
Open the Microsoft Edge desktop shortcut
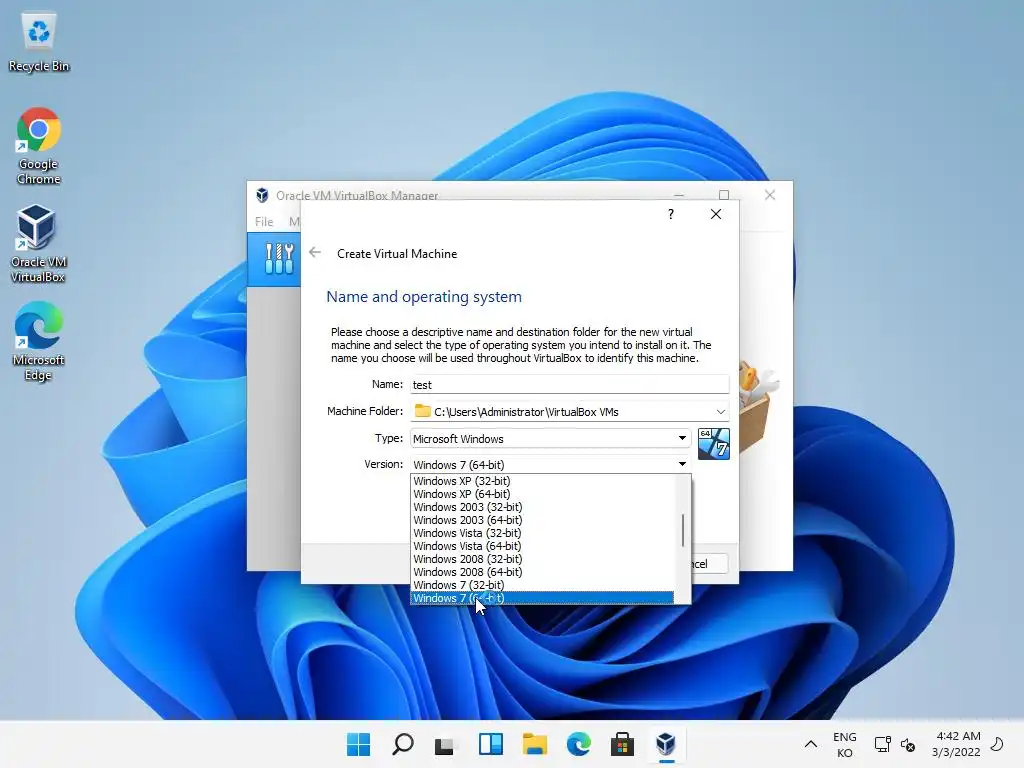point(38,342)
